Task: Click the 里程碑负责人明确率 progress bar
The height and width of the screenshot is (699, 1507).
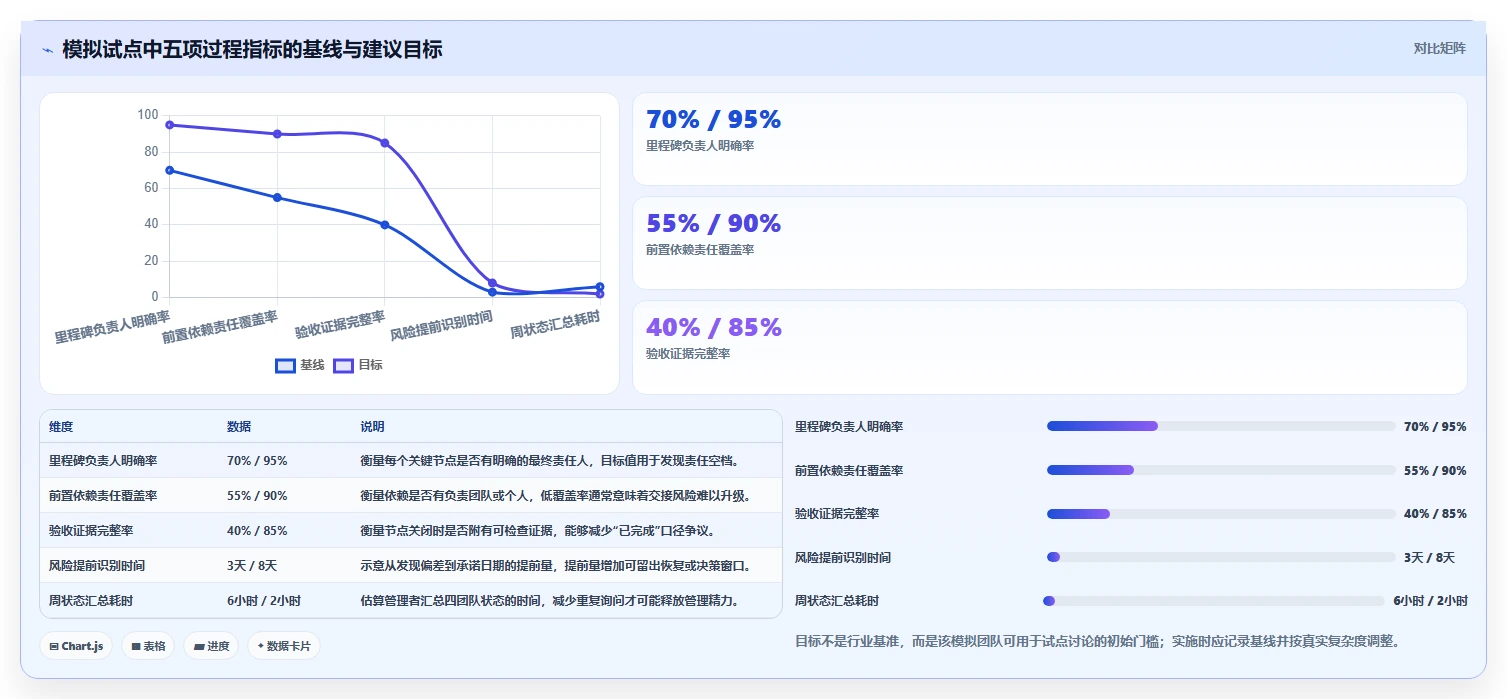Action: tap(1221, 426)
